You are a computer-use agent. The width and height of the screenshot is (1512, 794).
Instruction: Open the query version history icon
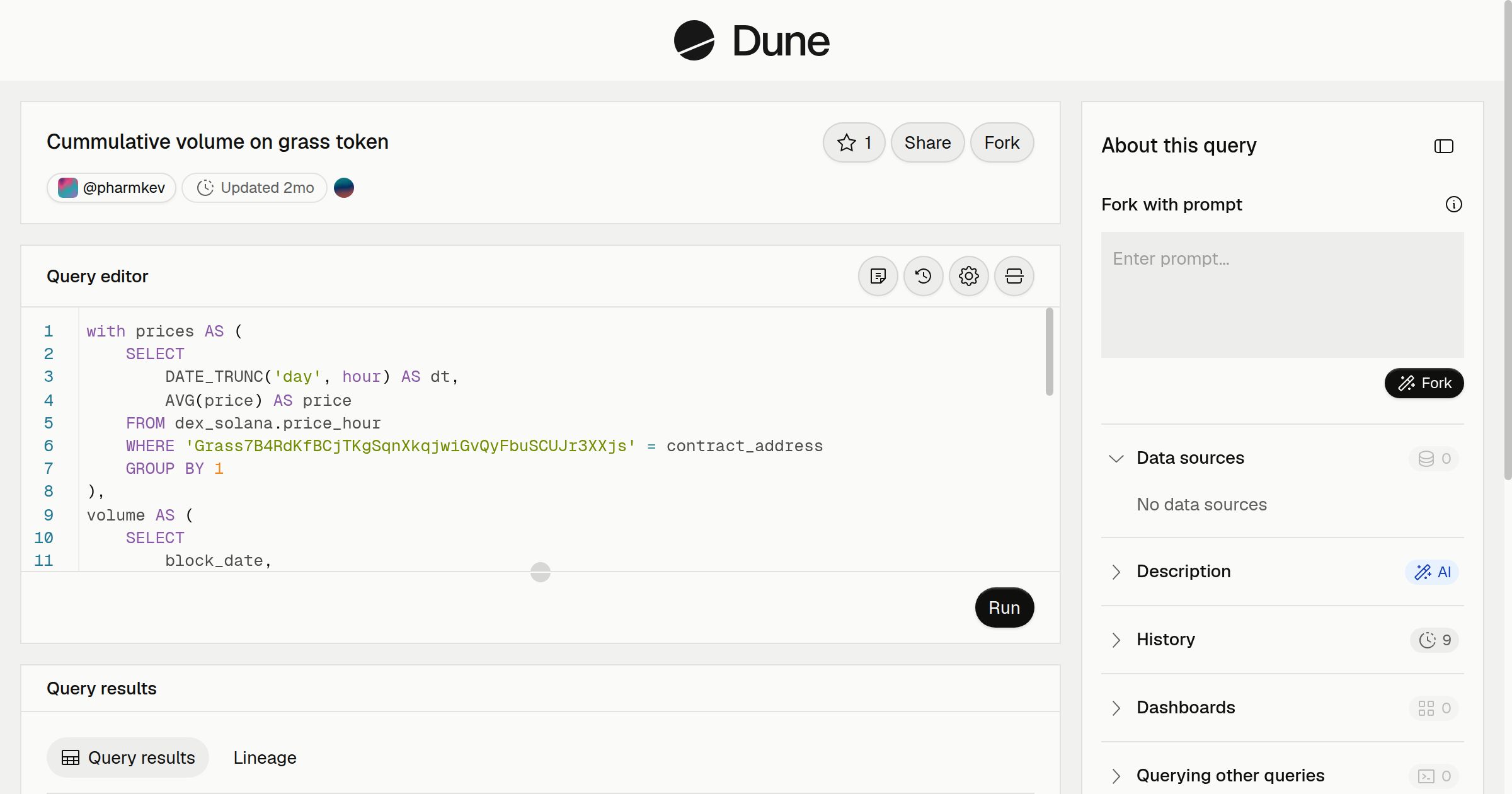924,276
